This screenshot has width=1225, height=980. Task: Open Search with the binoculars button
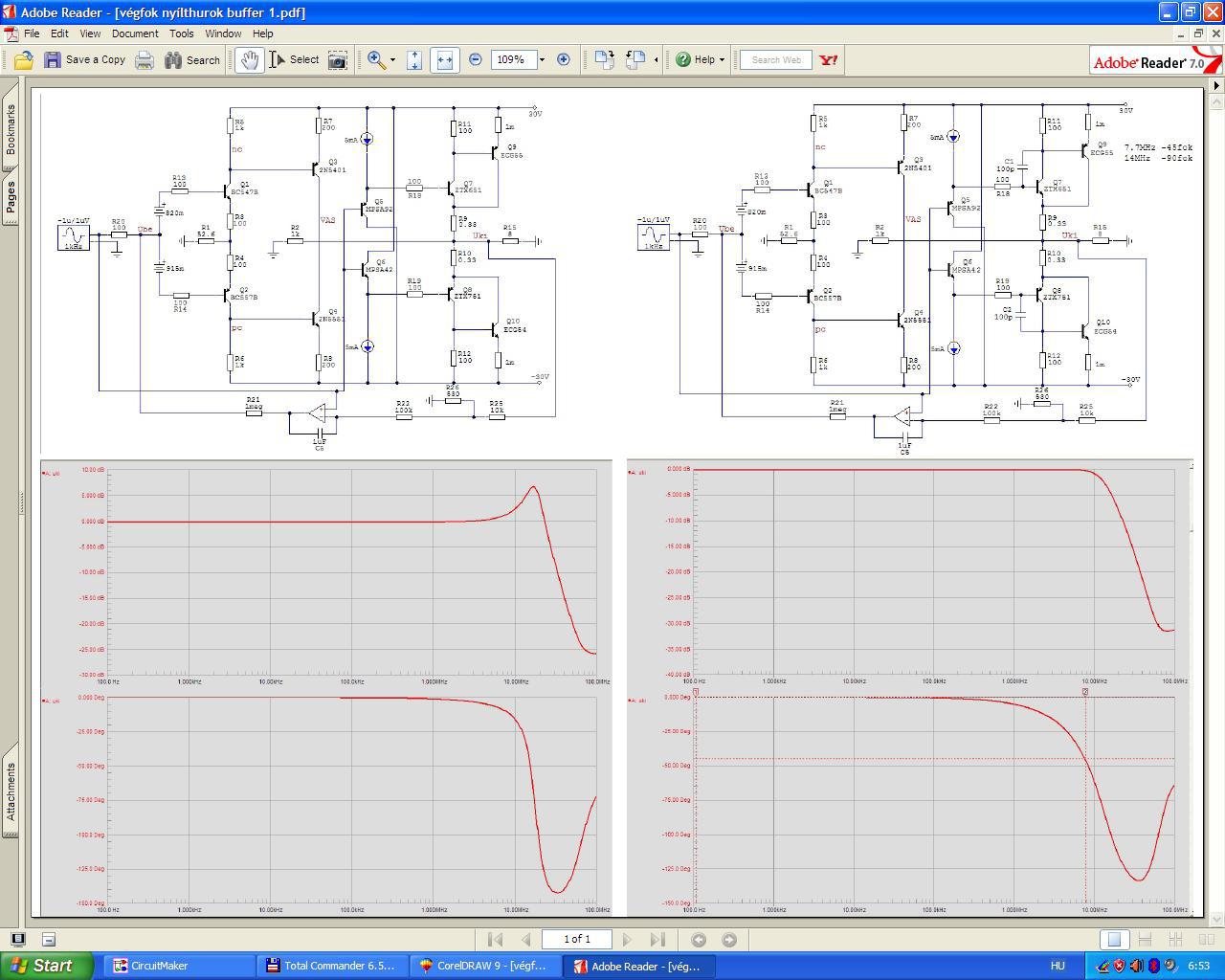[192, 59]
